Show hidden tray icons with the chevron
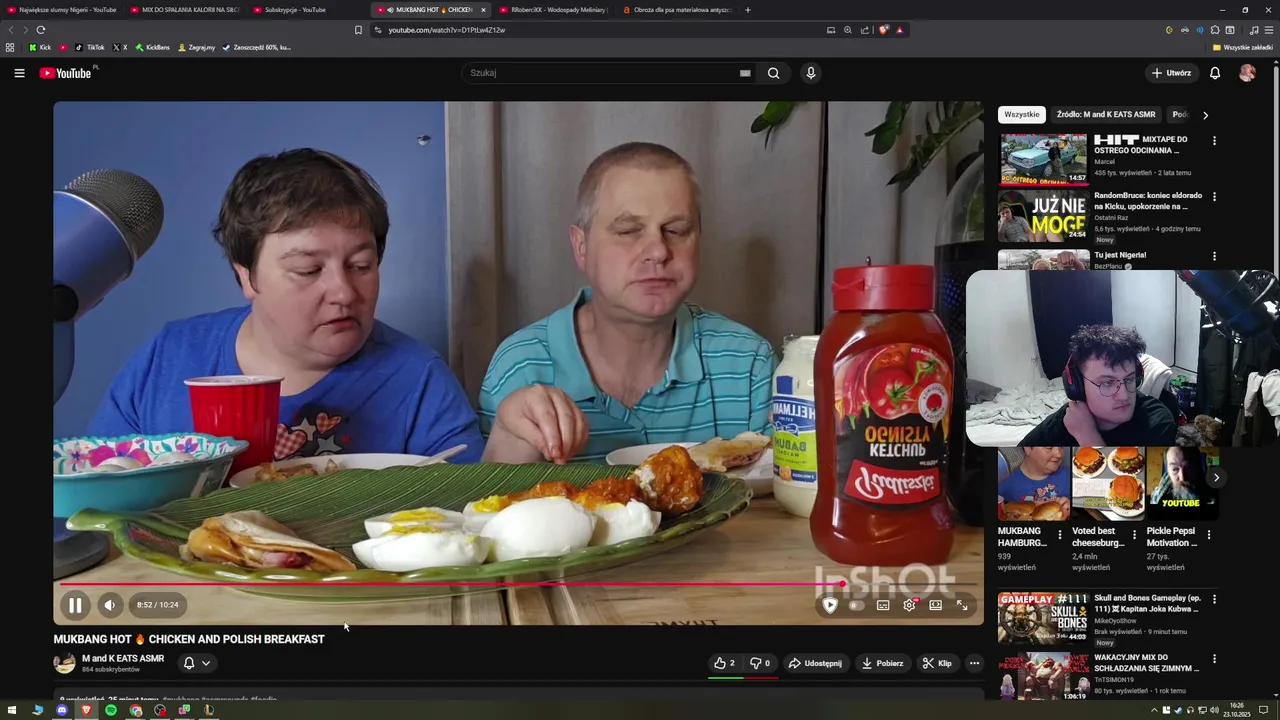1280x720 pixels. tap(1154, 710)
